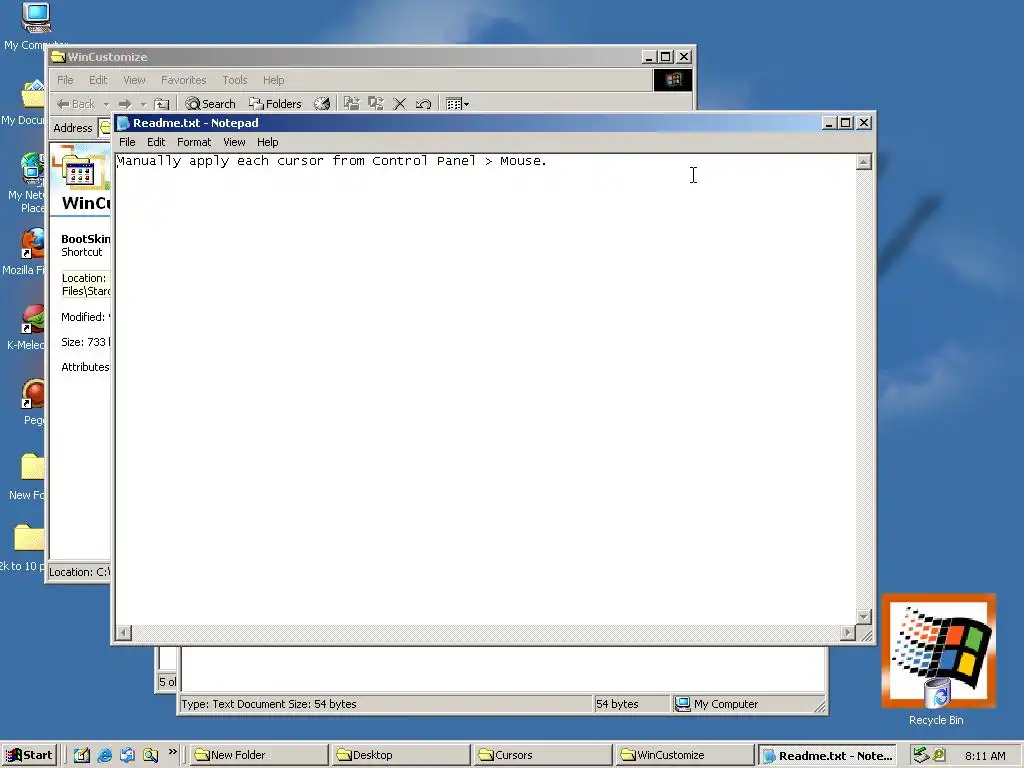
Task: Click the History toolbar icon
Action: [x=322, y=104]
